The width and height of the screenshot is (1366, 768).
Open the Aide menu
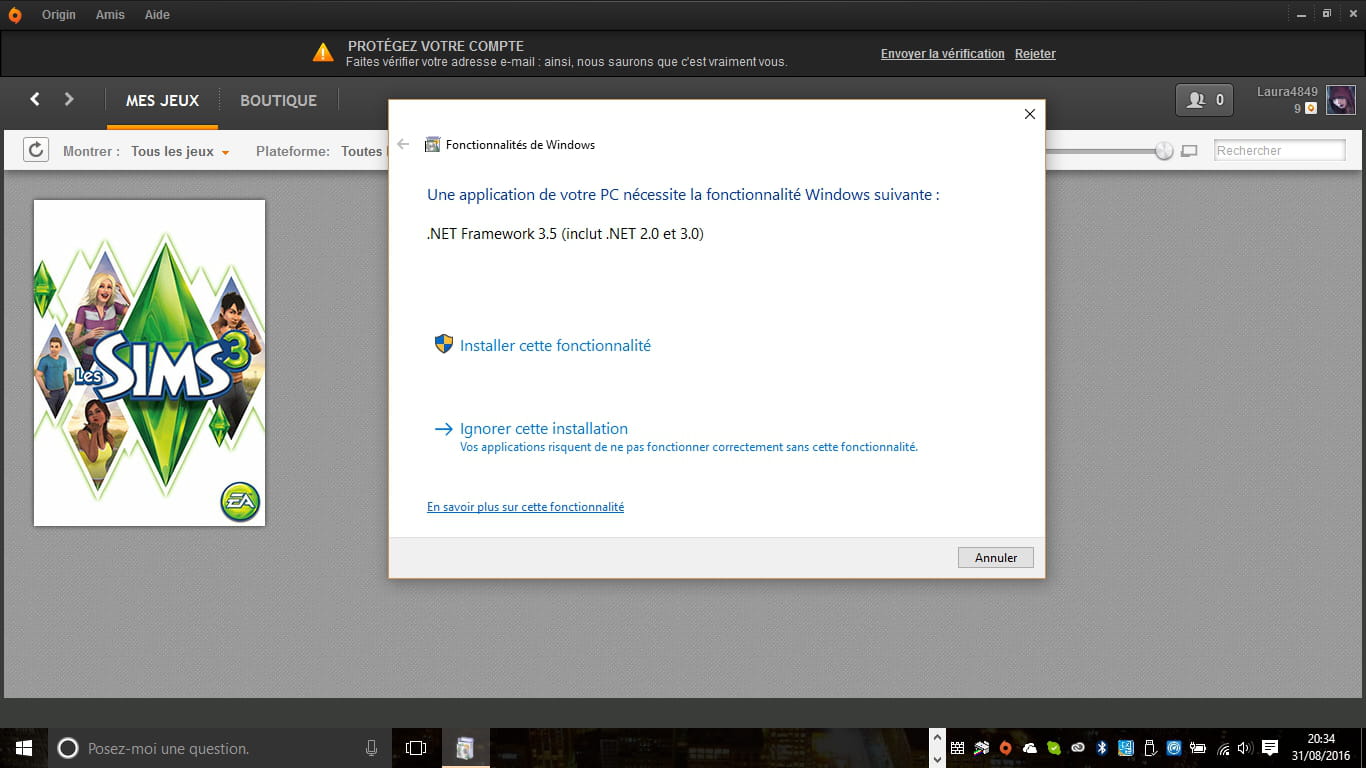(157, 15)
